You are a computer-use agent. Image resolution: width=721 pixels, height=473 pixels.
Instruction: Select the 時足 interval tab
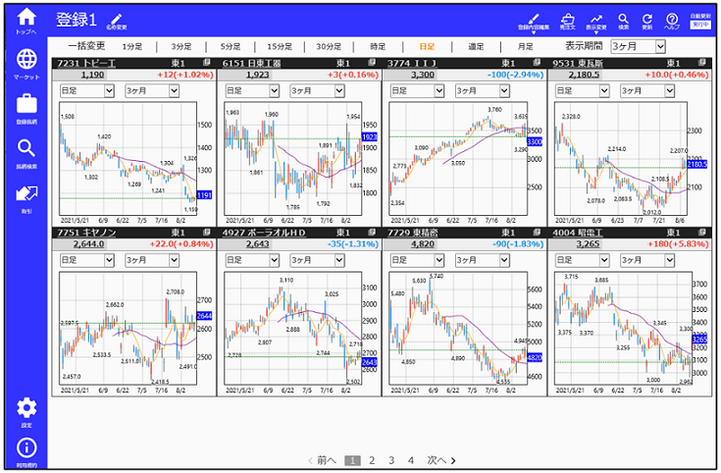coord(378,46)
